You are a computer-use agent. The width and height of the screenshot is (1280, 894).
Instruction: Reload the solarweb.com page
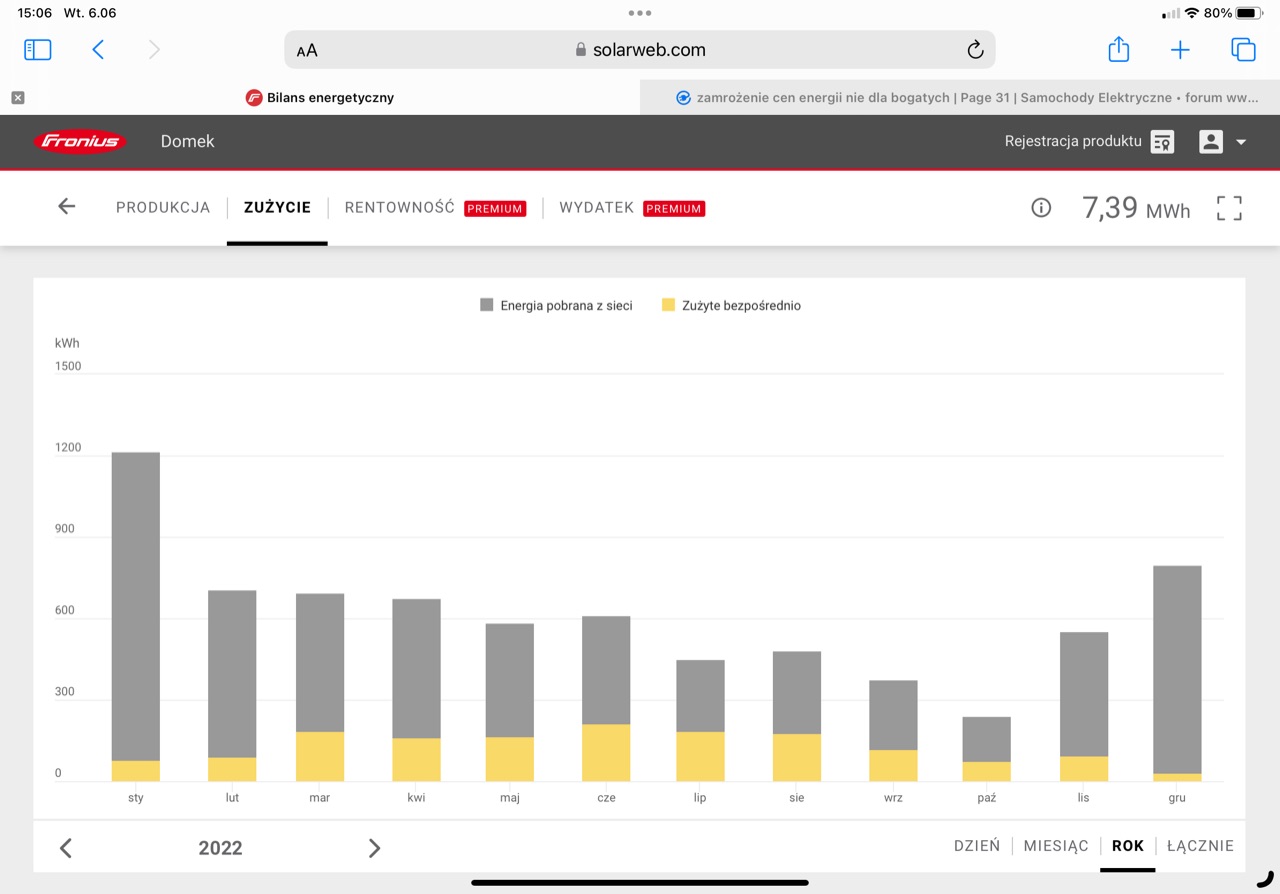tap(975, 50)
